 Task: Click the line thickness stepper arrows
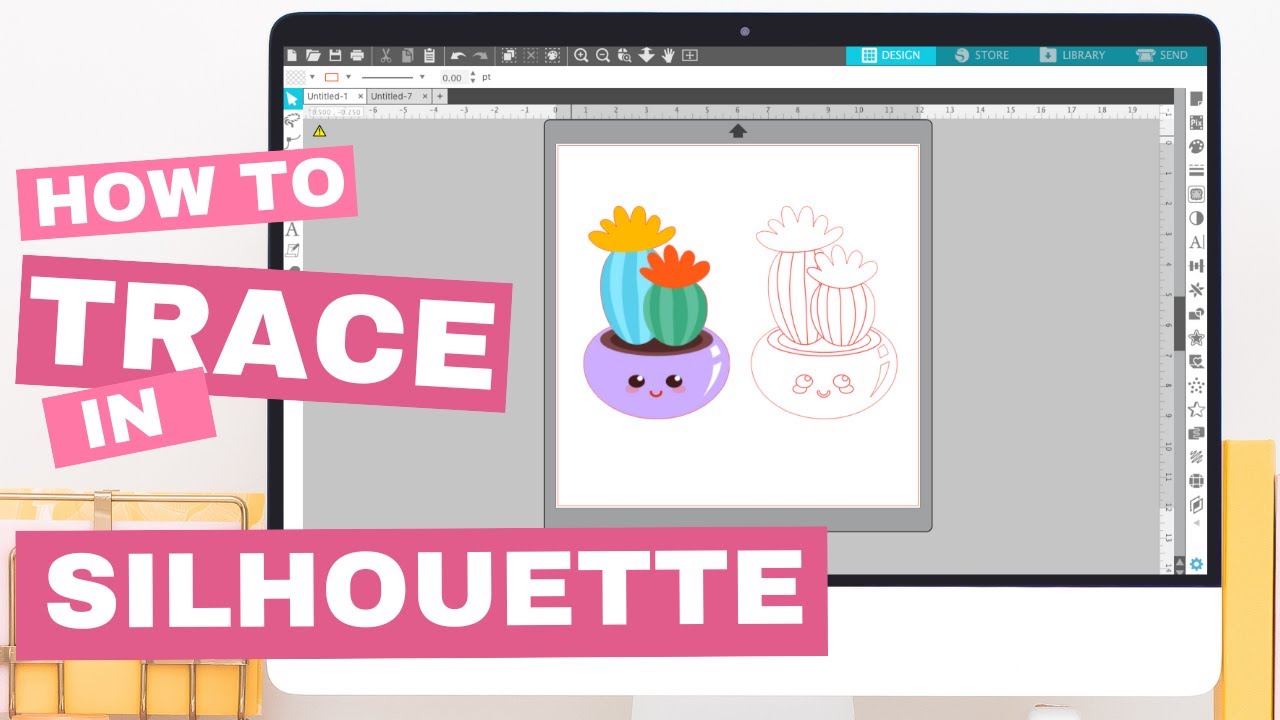(473, 77)
